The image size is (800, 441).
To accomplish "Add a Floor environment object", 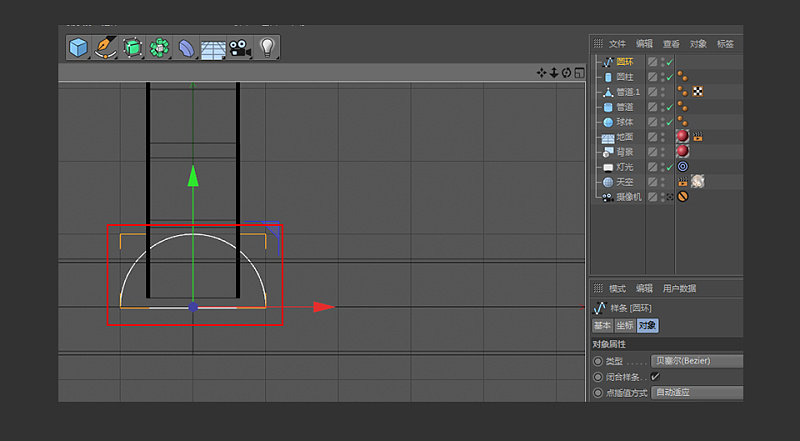I will click(x=212, y=47).
